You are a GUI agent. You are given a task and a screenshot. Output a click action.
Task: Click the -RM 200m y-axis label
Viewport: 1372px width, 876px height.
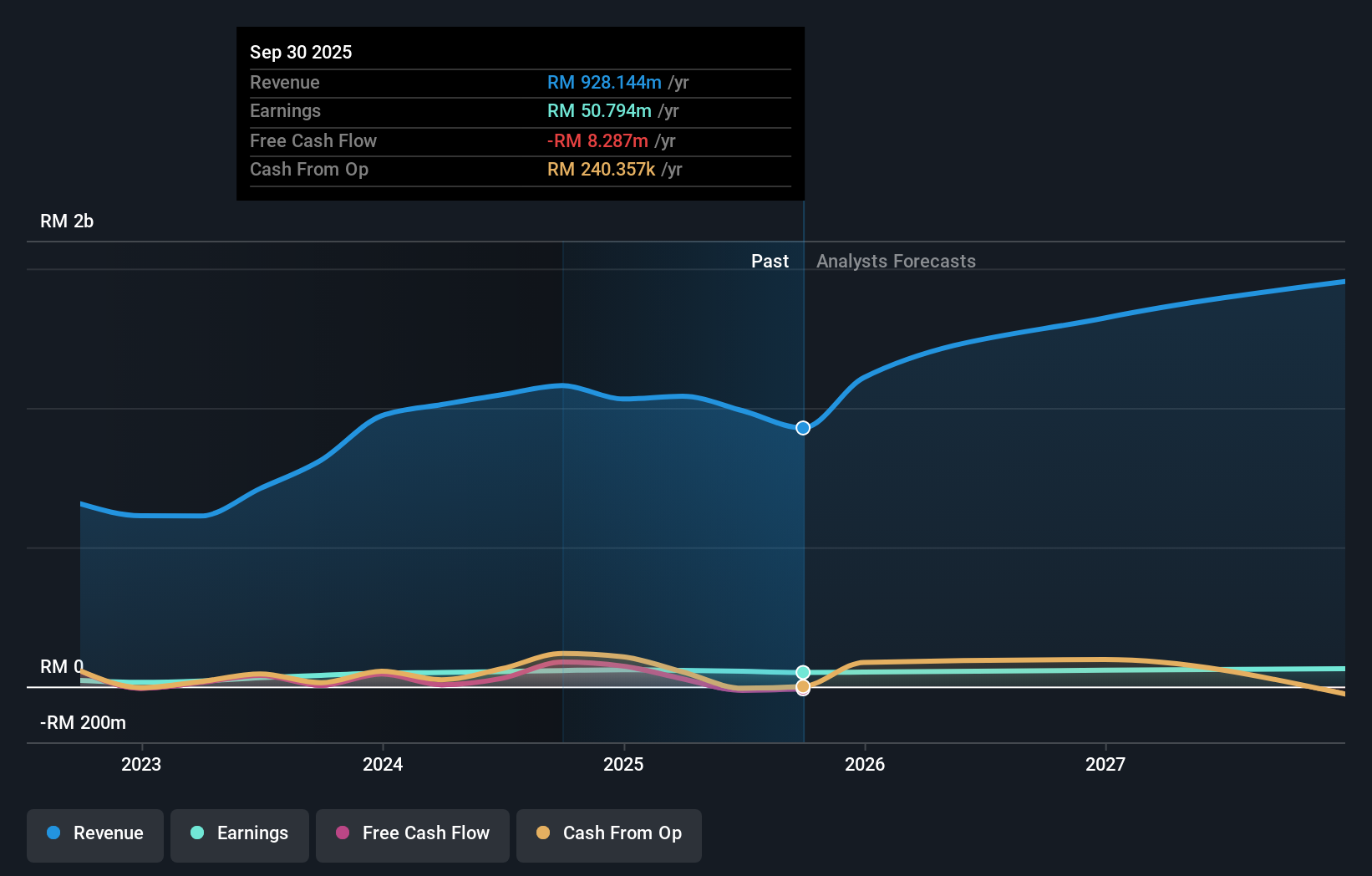pyautogui.click(x=84, y=723)
